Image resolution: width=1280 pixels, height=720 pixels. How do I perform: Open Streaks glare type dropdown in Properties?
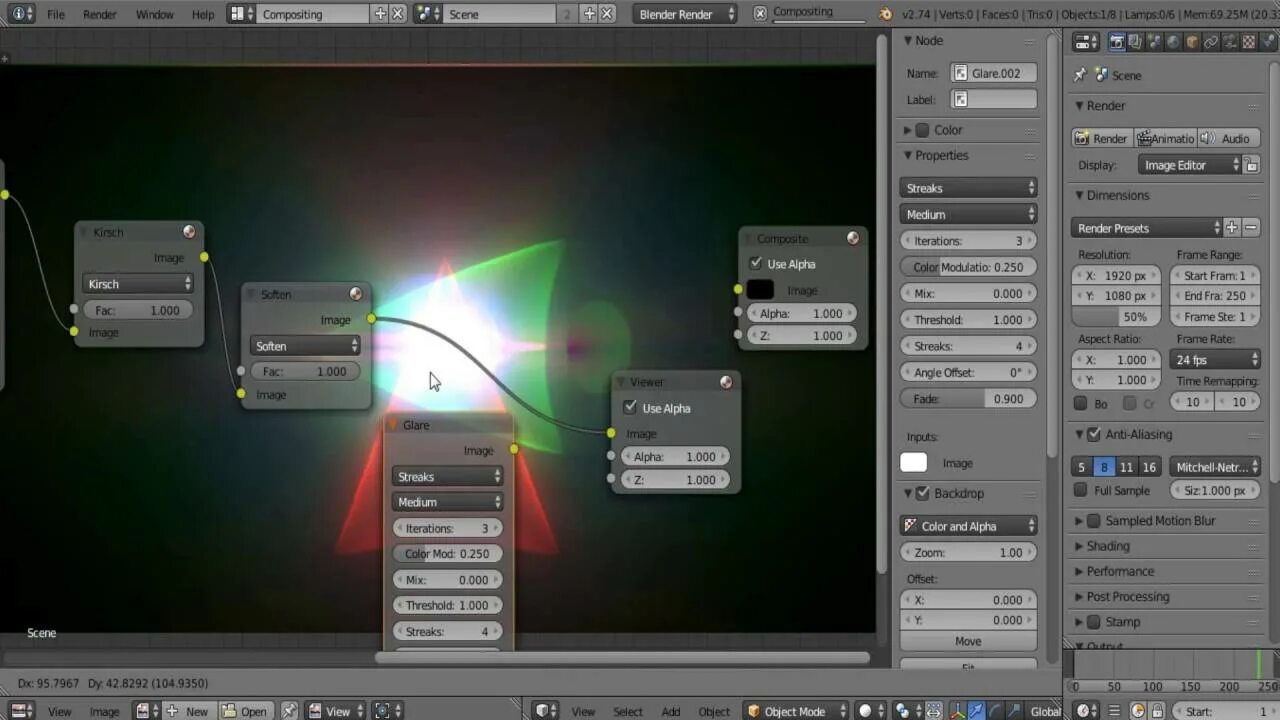pos(968,188)
